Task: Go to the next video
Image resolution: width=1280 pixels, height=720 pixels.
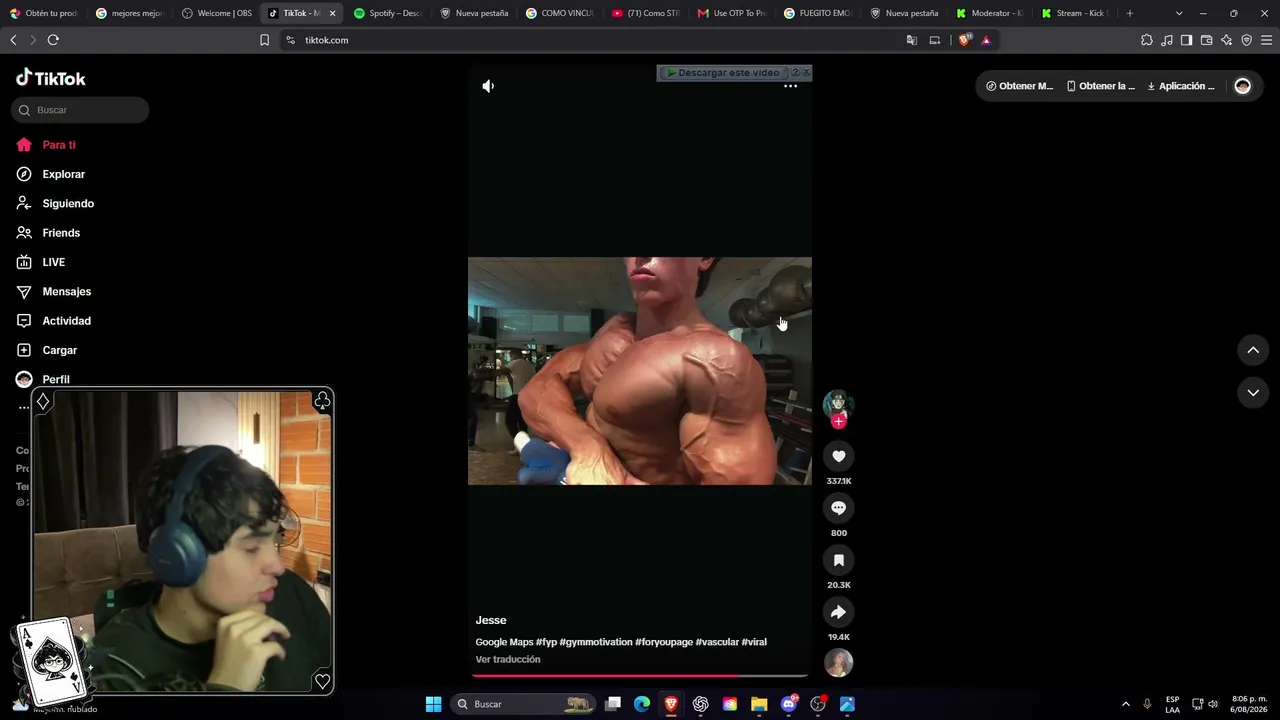Action: coord(1253,393)
